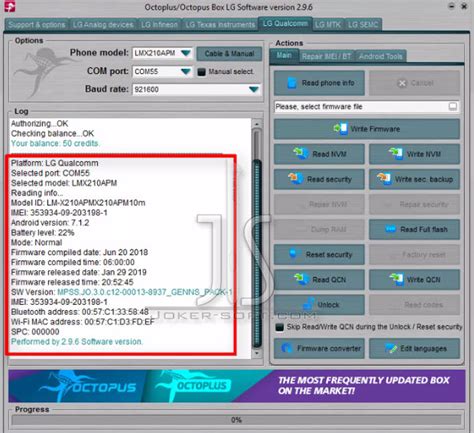The width and height of the screenshot is (474, 433).
Task: Click the Unlock button
Action: (319, 305)
